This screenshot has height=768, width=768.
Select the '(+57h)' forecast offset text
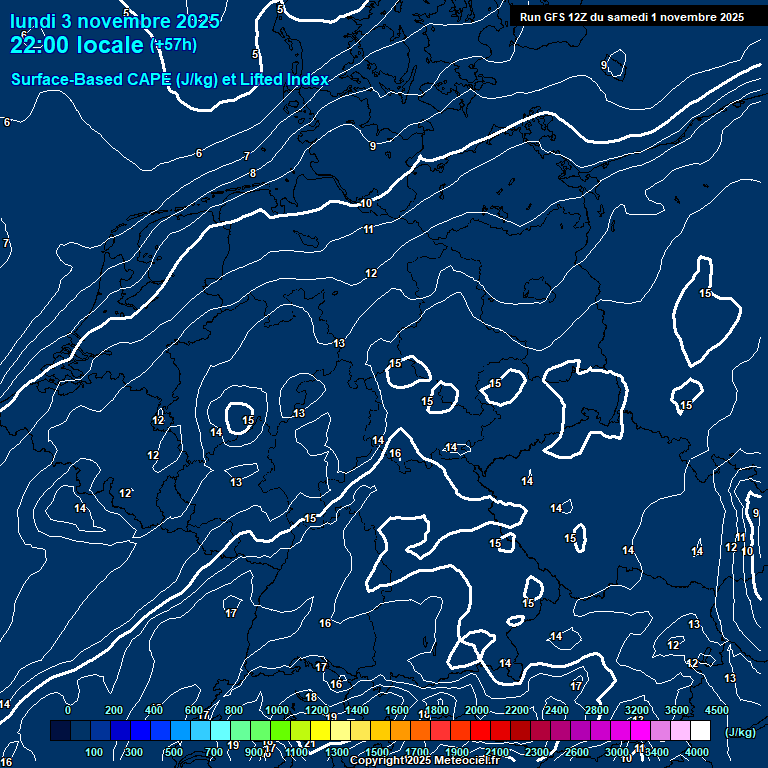coord(173,45)
